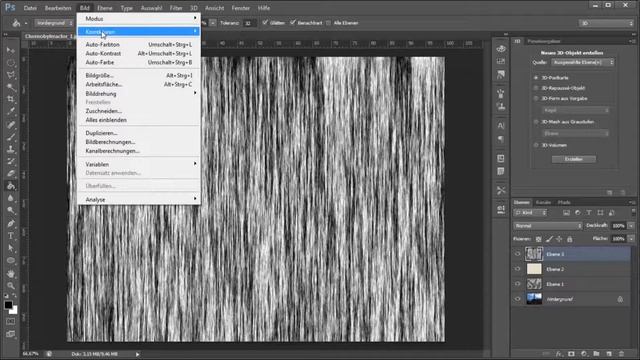Toggle Quick Mask mode icon
This screenshot has height=360, width=640.
(11, 322)
